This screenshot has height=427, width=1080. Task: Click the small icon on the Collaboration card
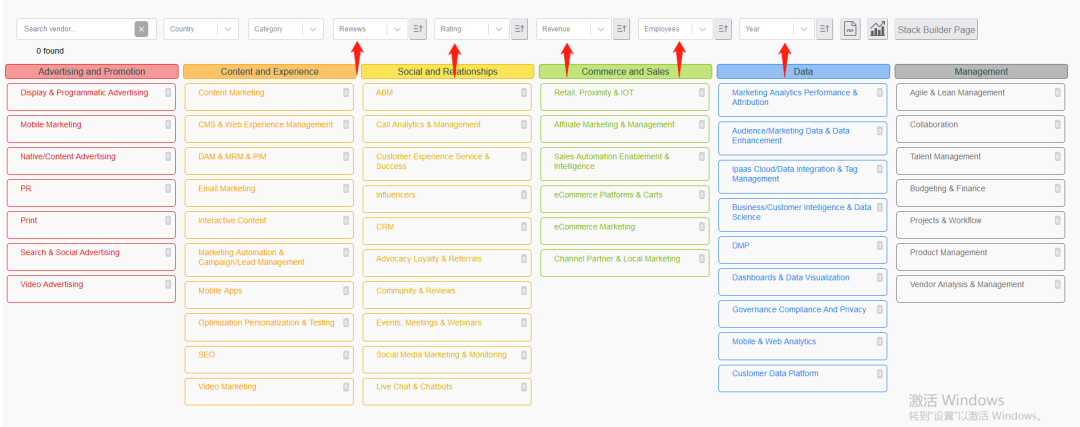pos(1058,125)
